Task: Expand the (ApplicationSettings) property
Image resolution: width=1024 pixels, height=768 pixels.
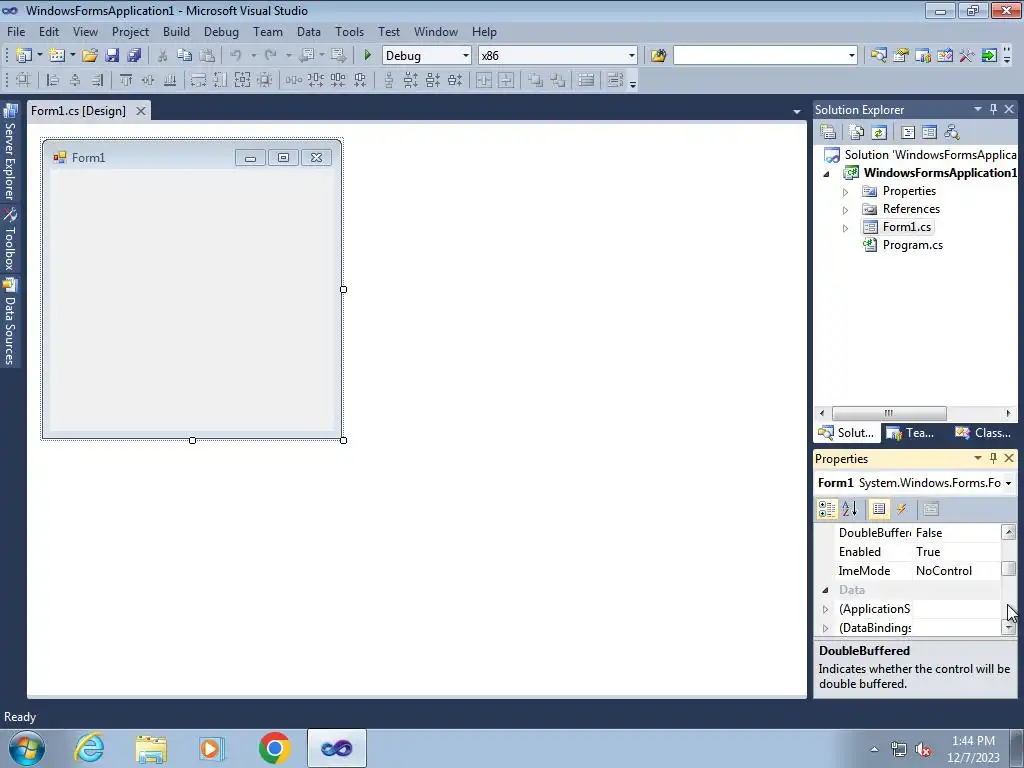Action: point(825,609)
